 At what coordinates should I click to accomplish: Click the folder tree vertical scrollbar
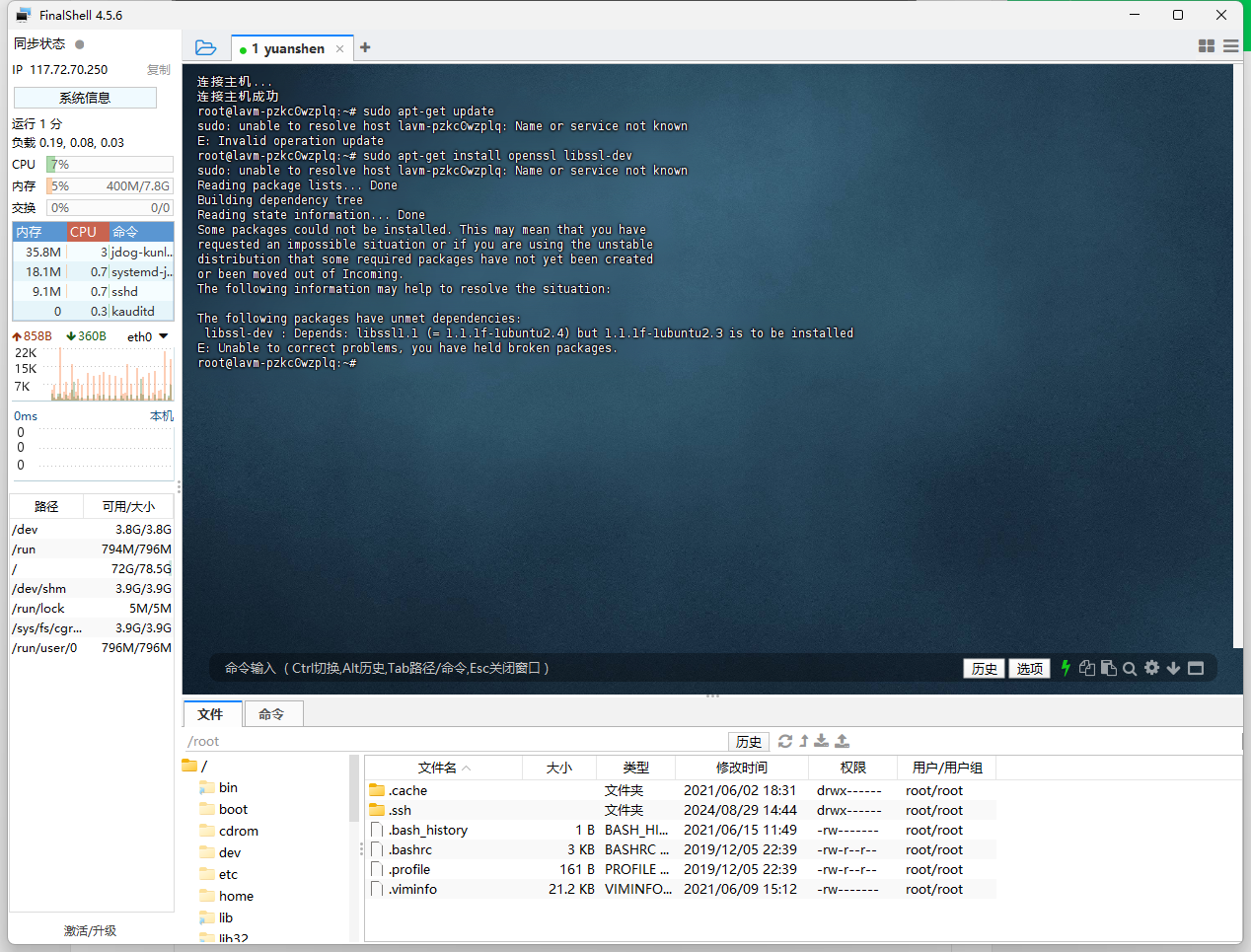[354, 789]
